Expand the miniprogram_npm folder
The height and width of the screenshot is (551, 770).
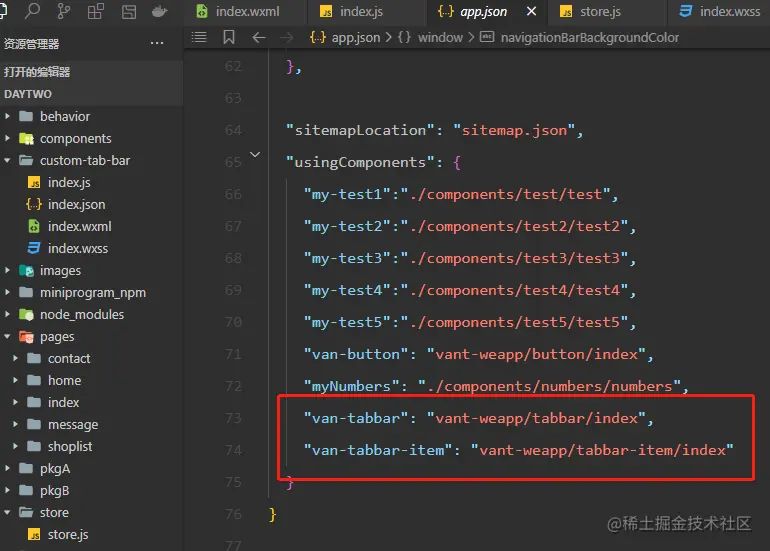[x=7, y=293]
